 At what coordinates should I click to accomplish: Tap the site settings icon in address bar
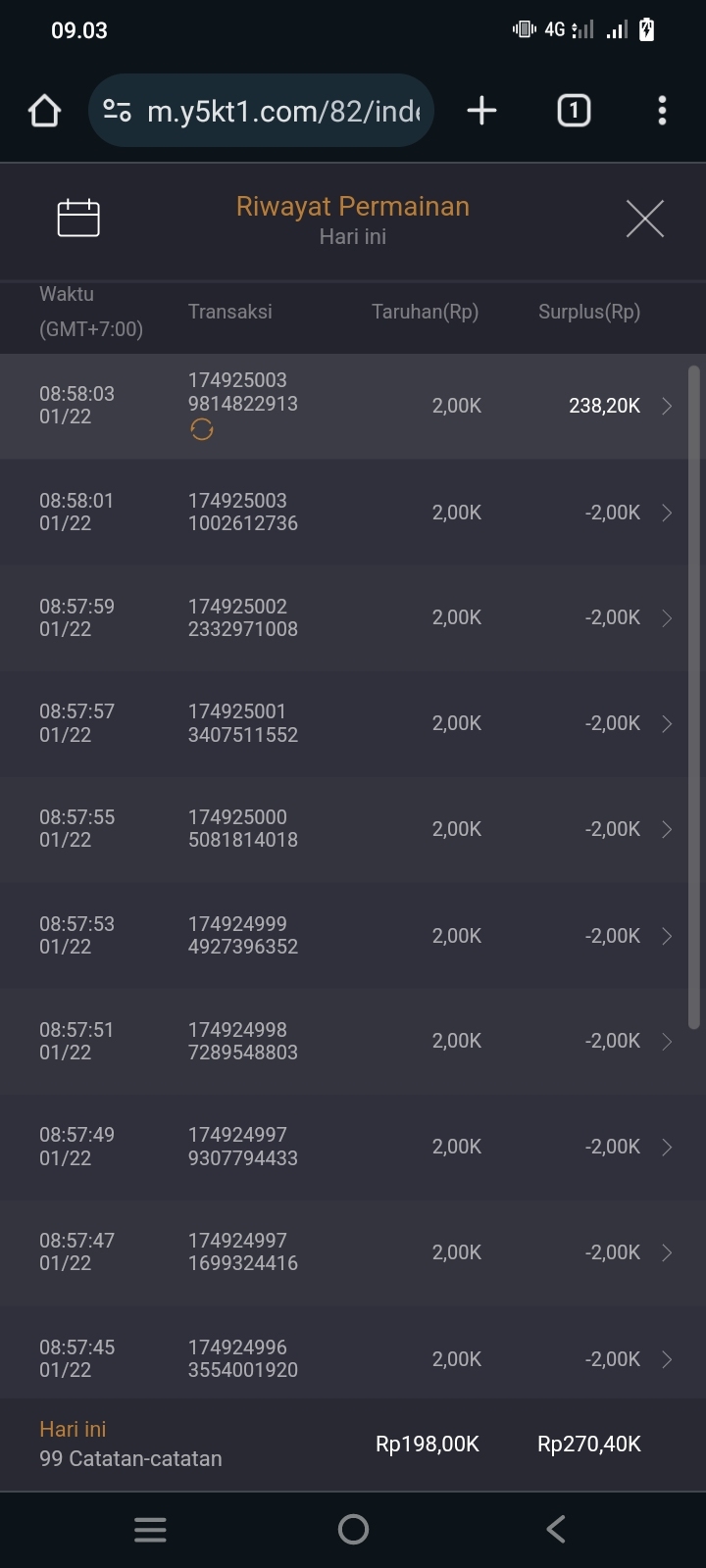118,111
